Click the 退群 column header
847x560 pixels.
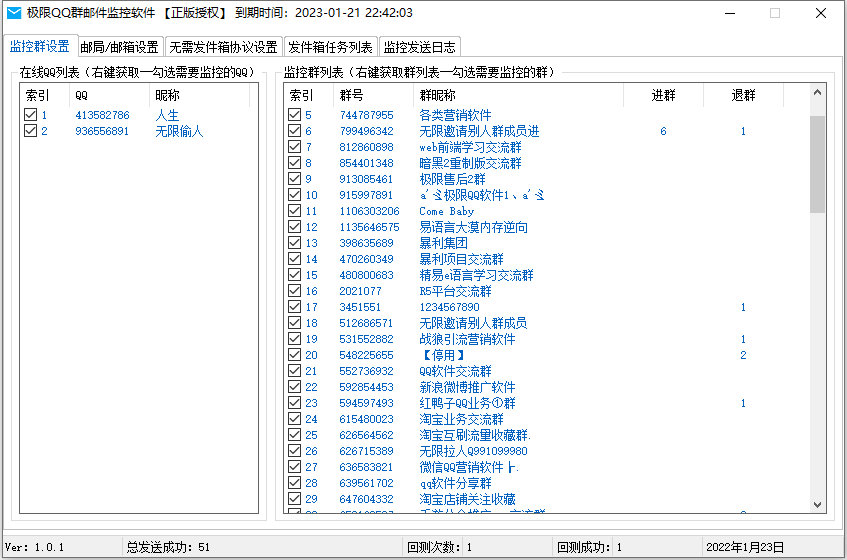743,96
